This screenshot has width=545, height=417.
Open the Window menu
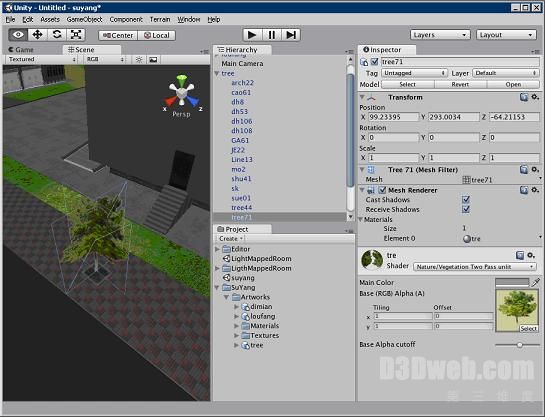(x=189, y=19)
